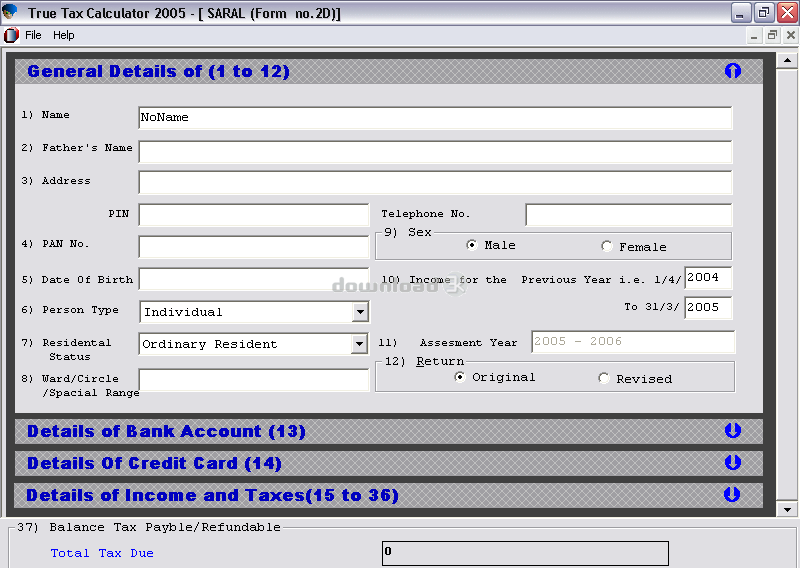Open the Residental Status dropdown

click(x=359, y=344)
